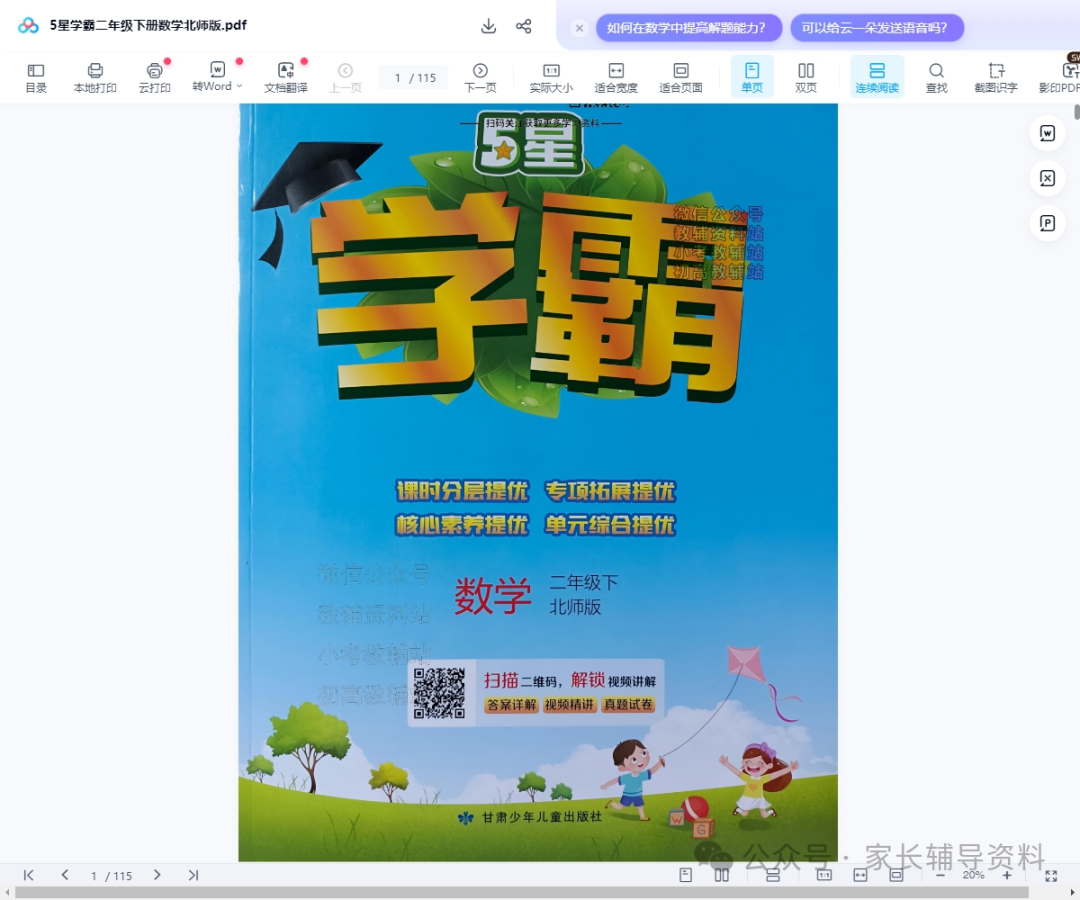Viewport: 1080px width, 900px height.
Task: Click the PDF cover page image
Action: pos(538,482)
